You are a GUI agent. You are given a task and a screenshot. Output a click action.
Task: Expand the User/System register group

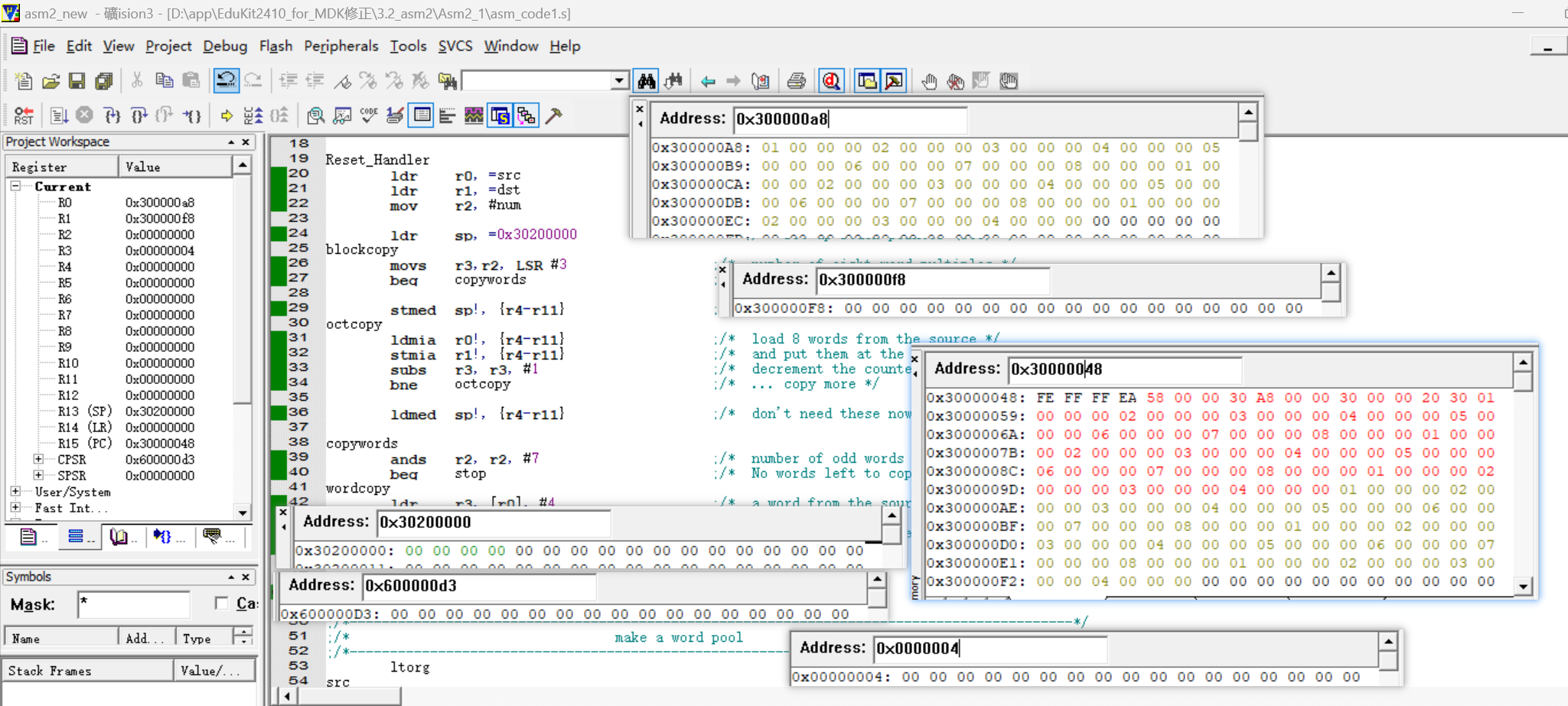15,491
